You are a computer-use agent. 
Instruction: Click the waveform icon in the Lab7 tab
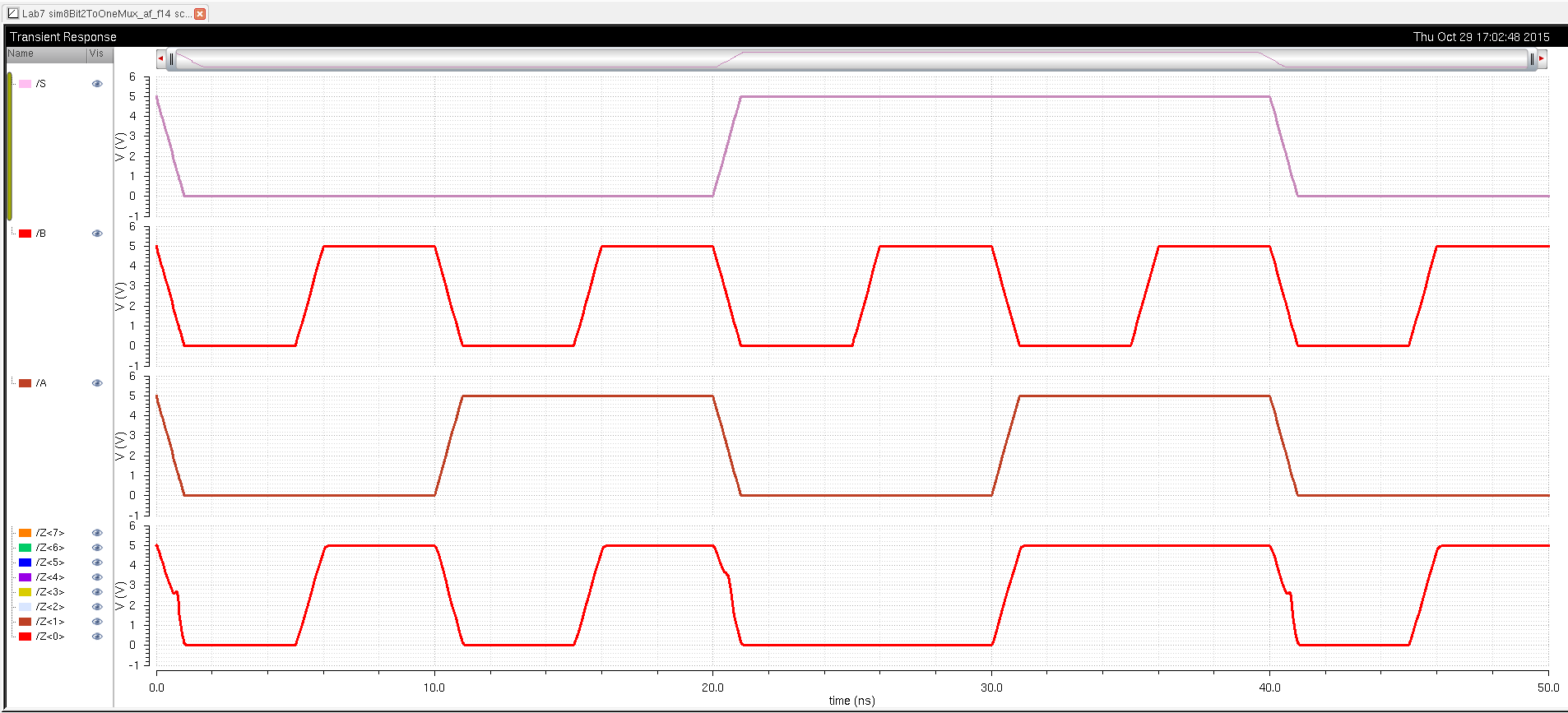[13, 13]
